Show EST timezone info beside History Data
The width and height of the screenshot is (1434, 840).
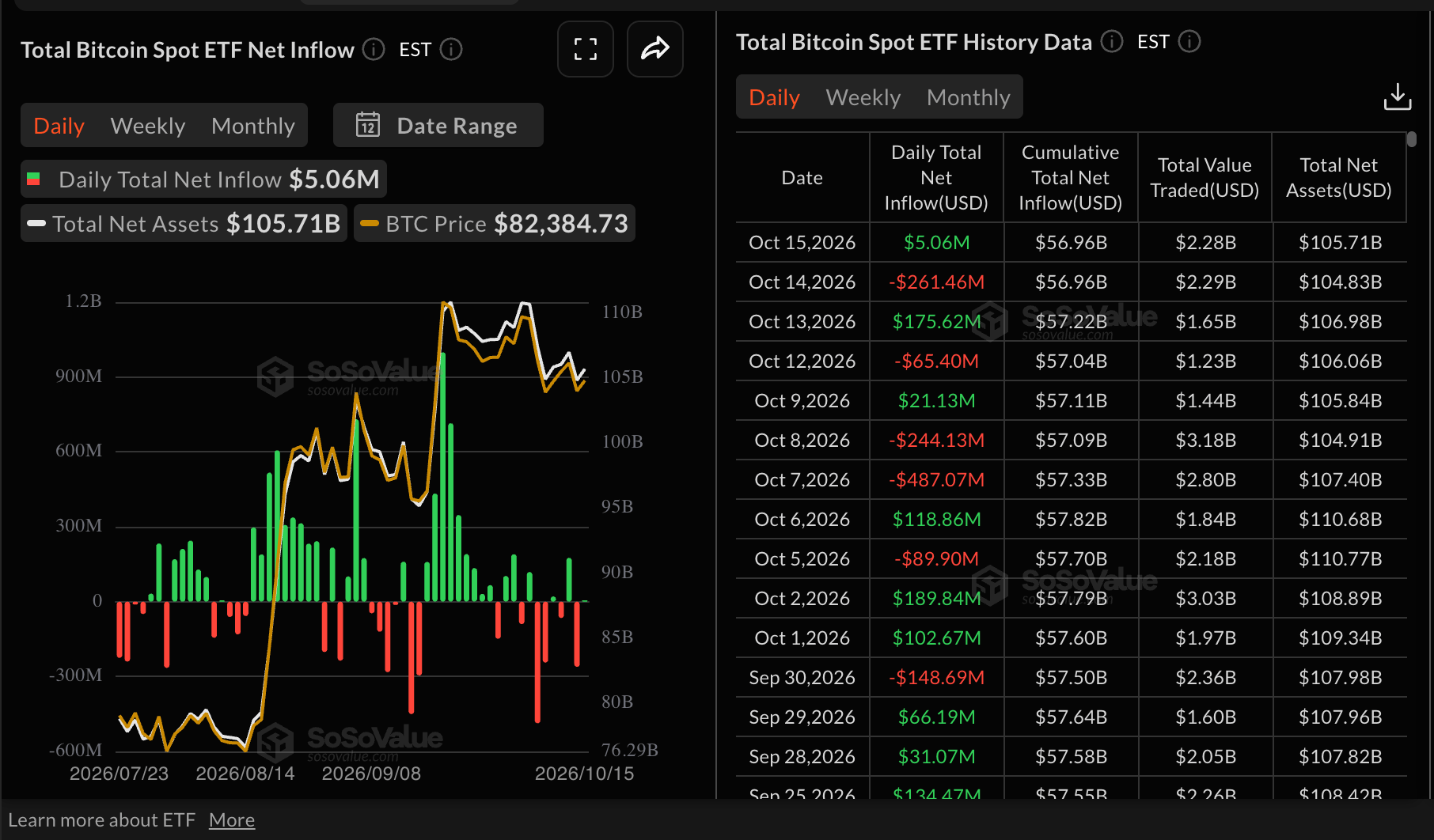[x=1189, y=41]
